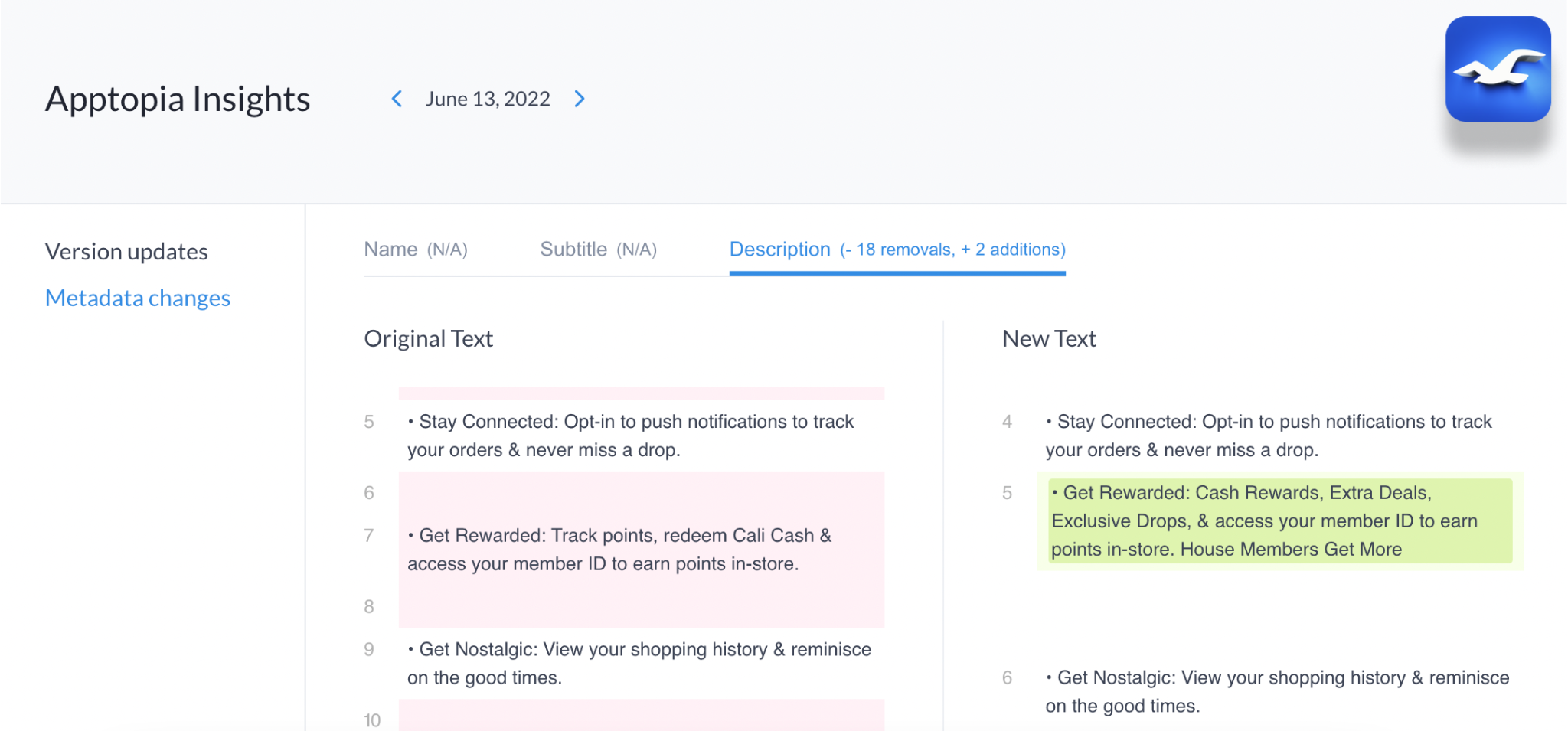The height and width of the screenshot is (731, 1568).
Task: Click line number 9 in Original Text
Action: (369, 650)
